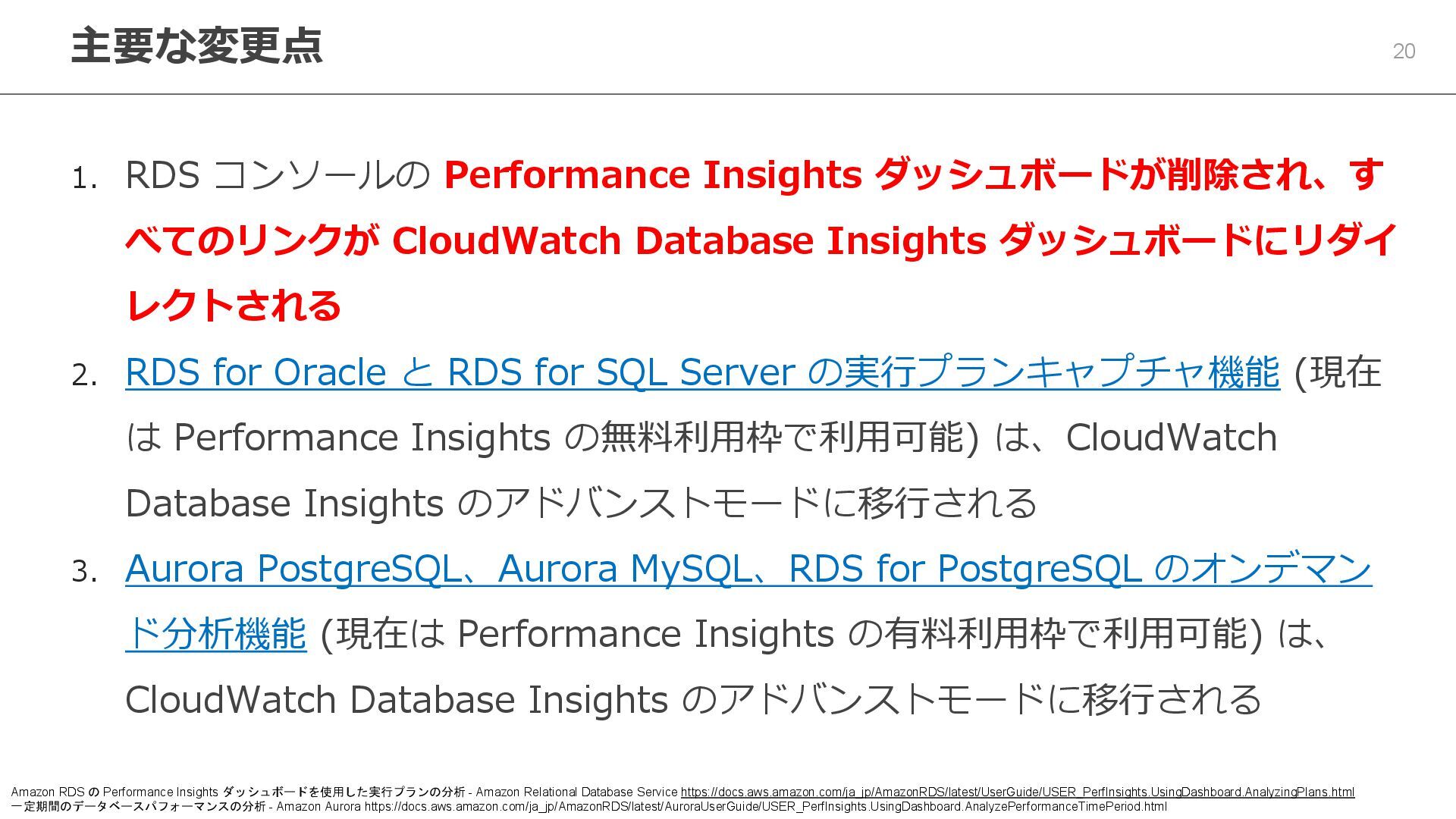Click the slide page number 20

point(1404,51)
